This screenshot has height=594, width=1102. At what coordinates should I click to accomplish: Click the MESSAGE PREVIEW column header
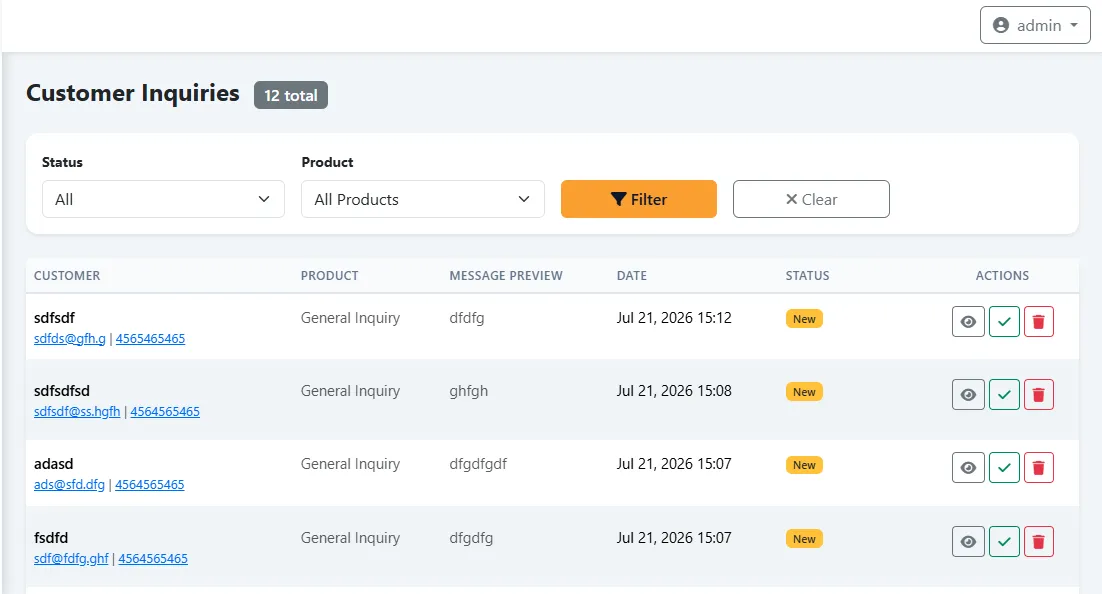click(x=506, y=276)
